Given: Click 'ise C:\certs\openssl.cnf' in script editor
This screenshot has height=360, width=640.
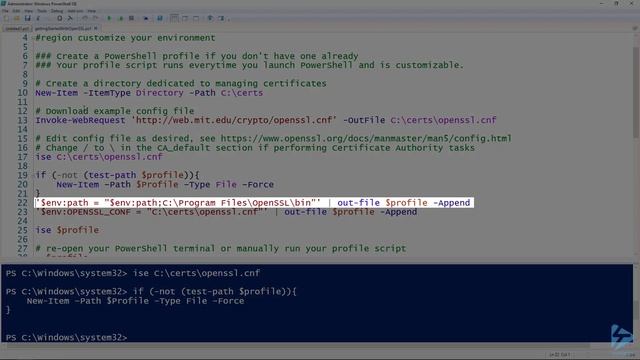Looking at the screenshot, I should tap(99, 157).
